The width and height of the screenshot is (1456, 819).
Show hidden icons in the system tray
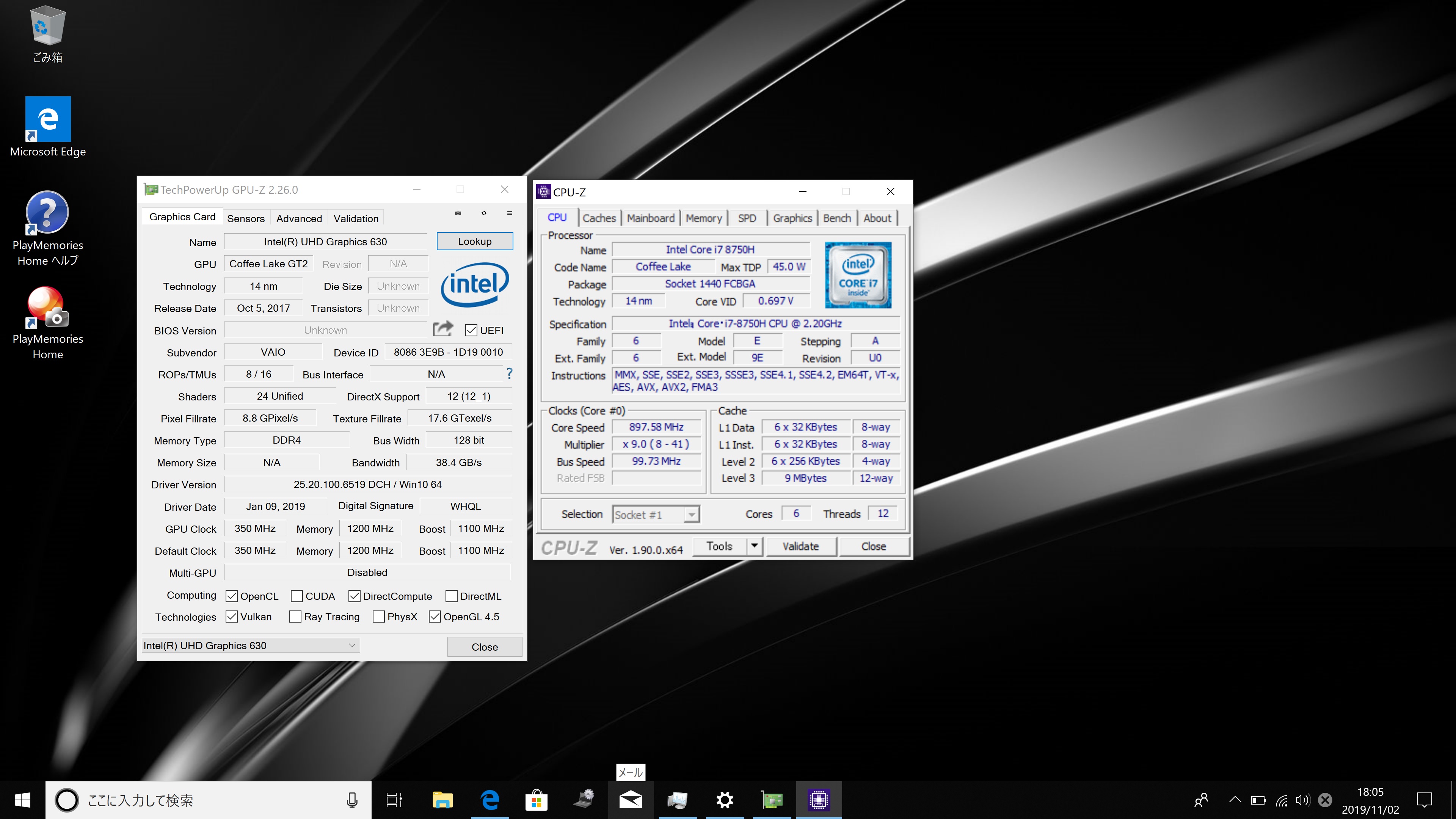1235,800
